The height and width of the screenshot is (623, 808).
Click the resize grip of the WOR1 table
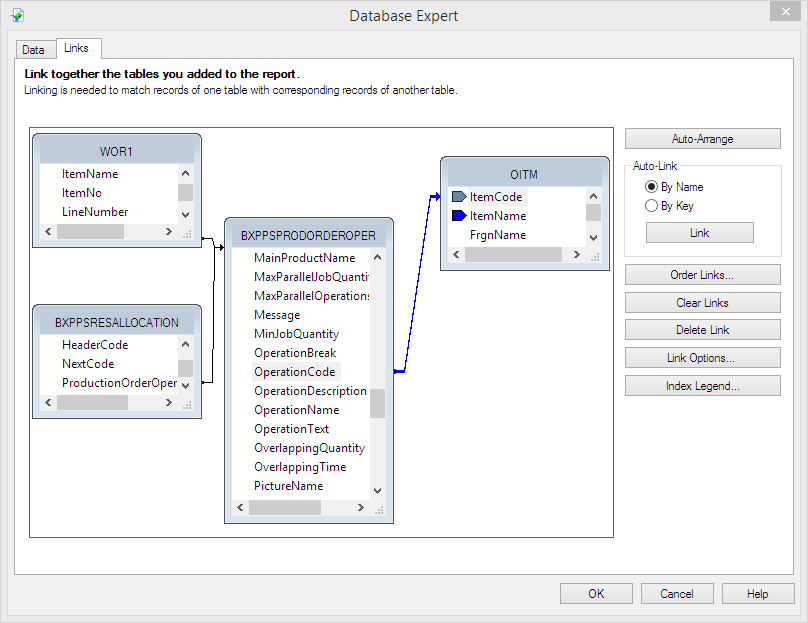coord(186,232)
